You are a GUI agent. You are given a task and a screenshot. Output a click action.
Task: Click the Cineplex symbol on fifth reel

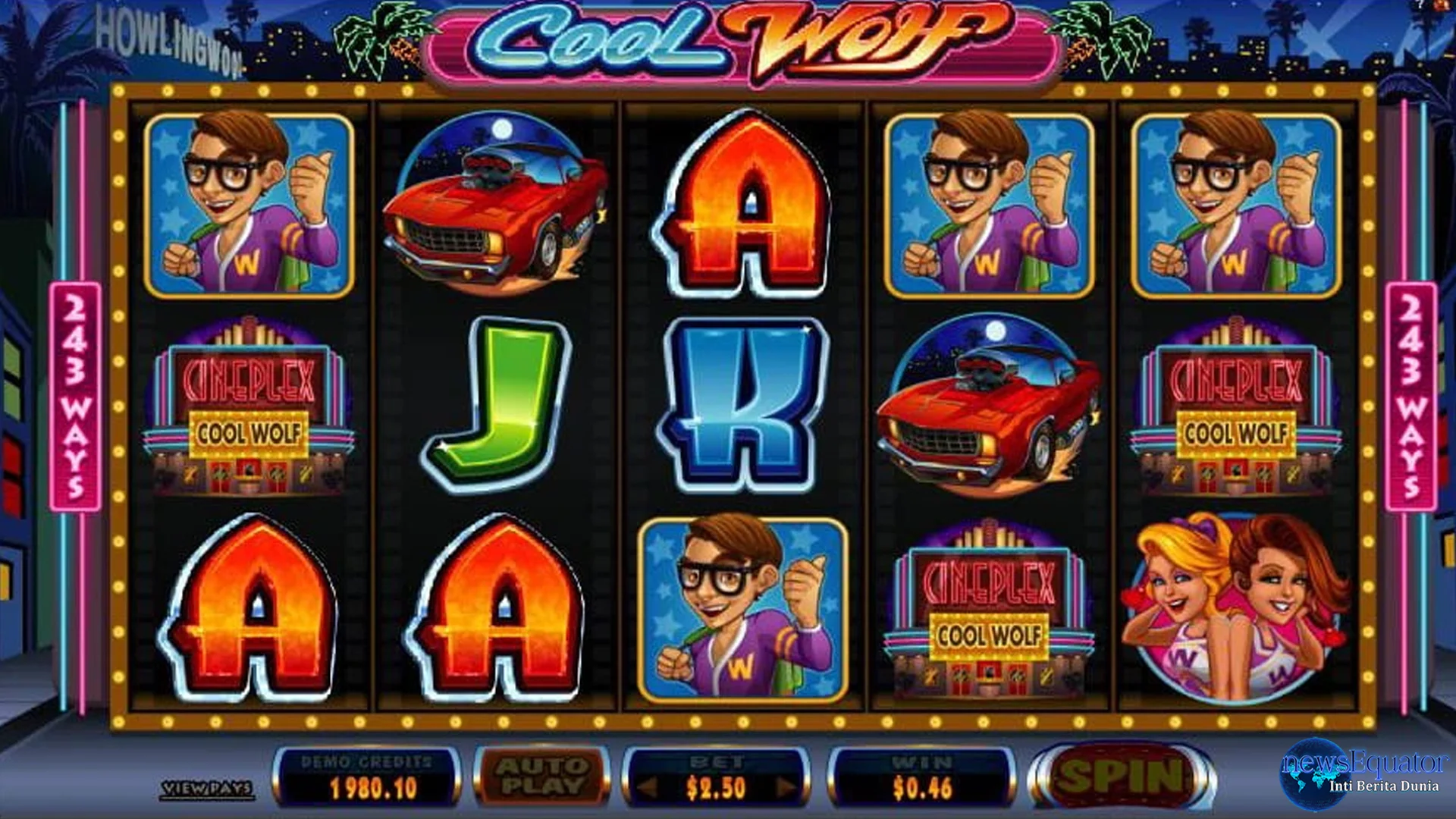1236,406
